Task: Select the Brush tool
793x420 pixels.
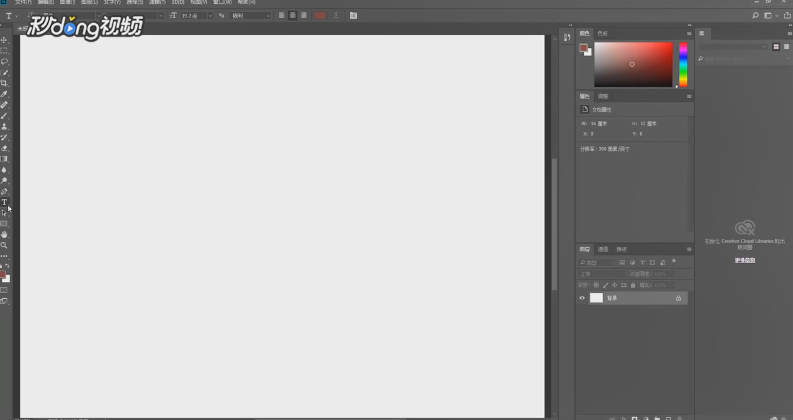Action: tap(4, 116)
